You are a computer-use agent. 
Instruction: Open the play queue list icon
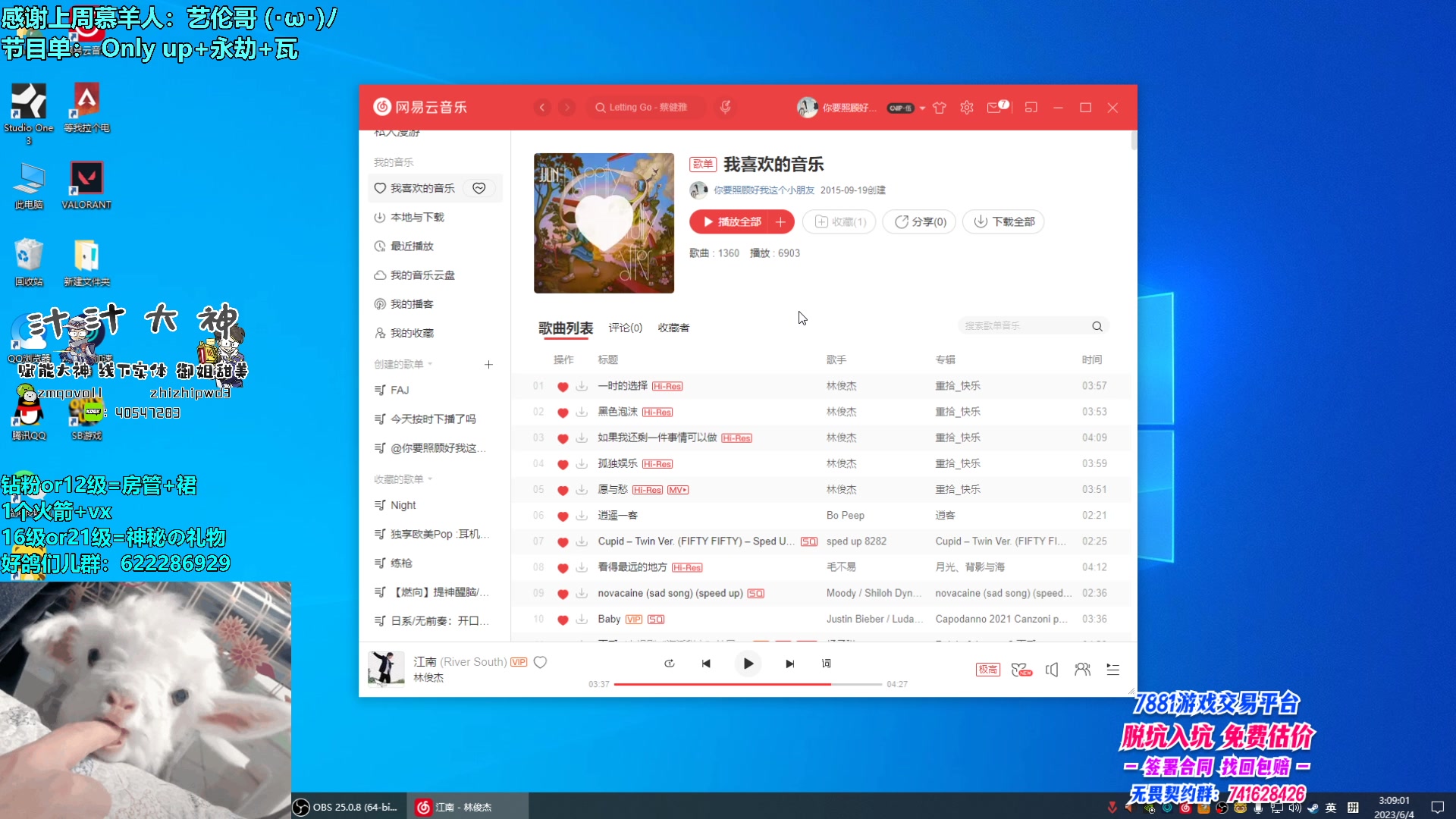click(1113, 670)
